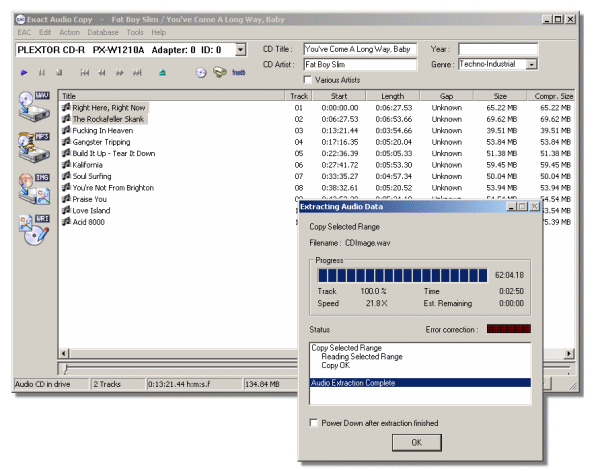Click the extraction progress bar

[x=403, y=275]
